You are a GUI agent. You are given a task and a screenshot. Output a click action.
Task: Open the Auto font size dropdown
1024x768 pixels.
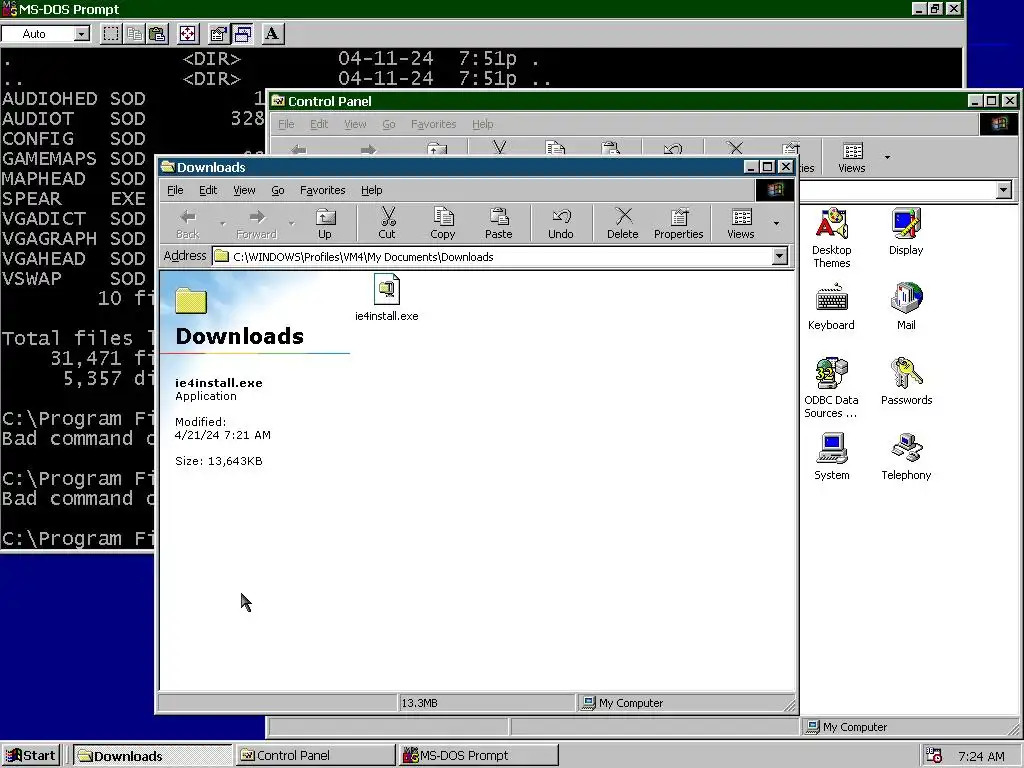tap(82, 34)
